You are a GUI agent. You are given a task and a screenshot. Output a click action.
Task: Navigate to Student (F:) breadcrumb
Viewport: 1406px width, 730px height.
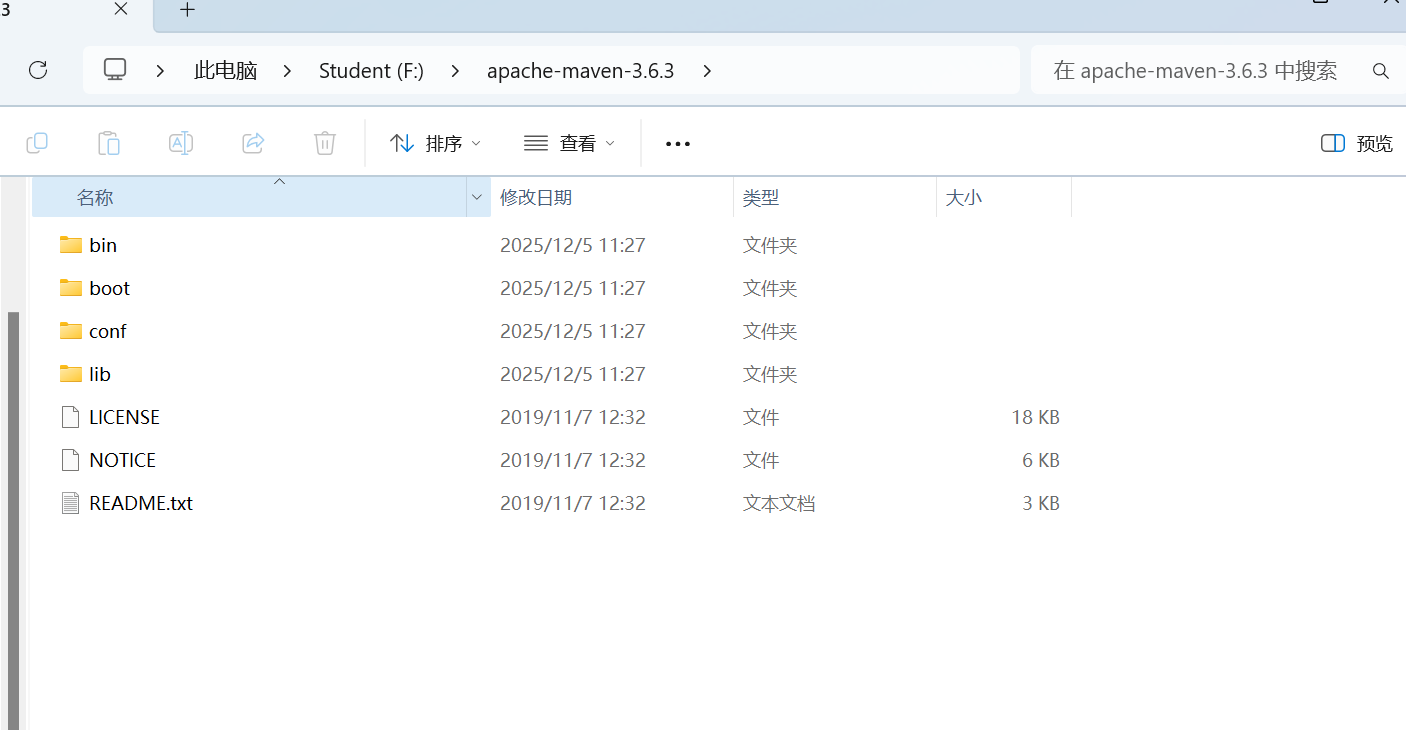tap(371, 71)
